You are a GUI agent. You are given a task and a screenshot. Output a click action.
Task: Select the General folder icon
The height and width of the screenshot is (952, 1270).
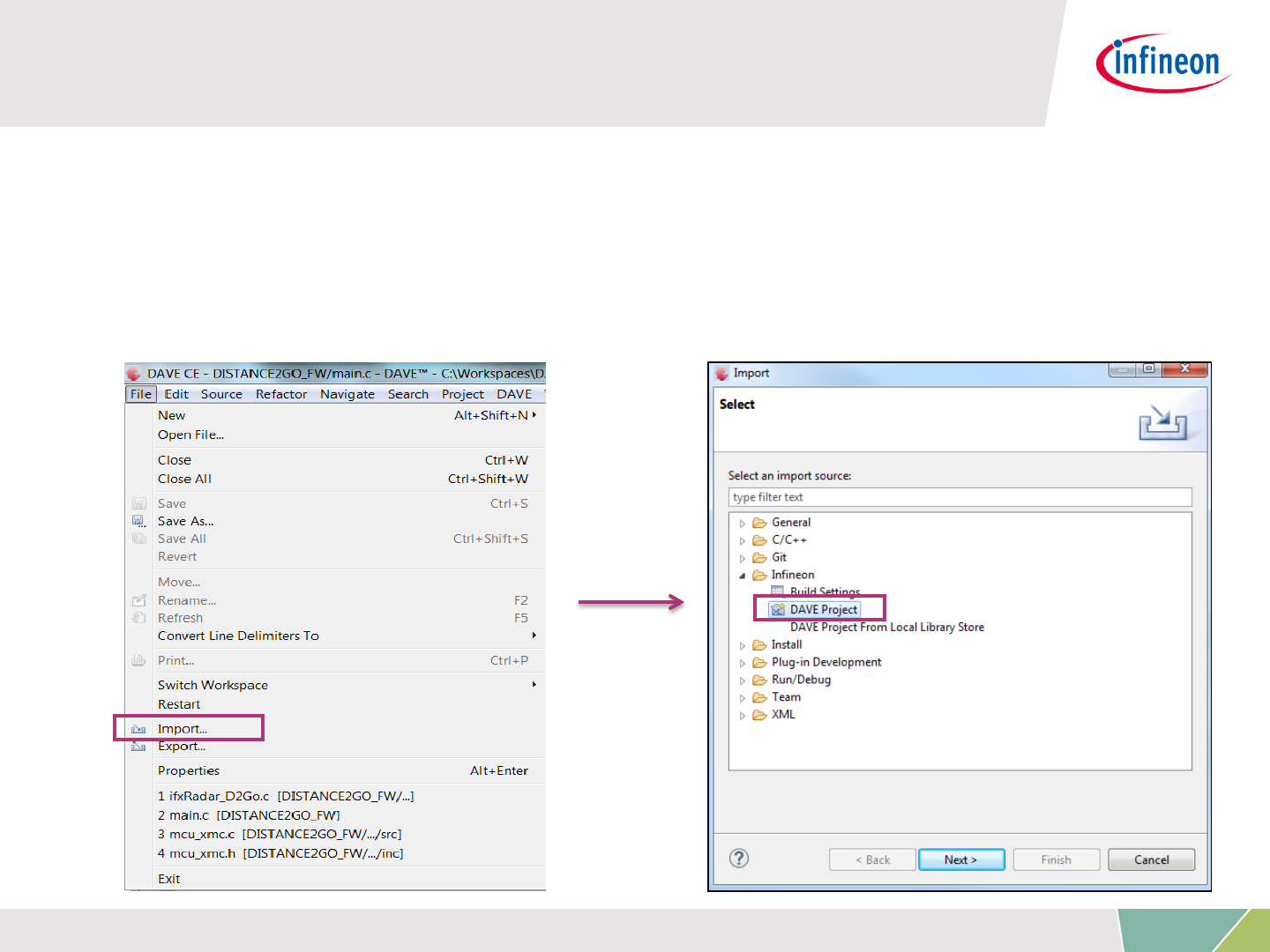tap(759, 523)
